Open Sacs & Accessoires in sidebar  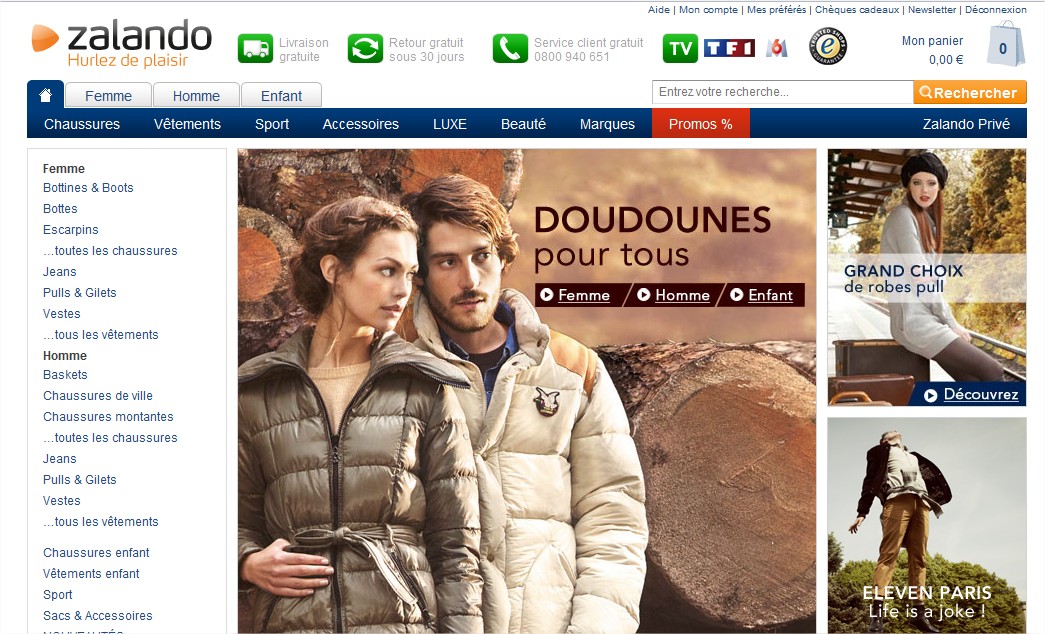coord(97,616)
